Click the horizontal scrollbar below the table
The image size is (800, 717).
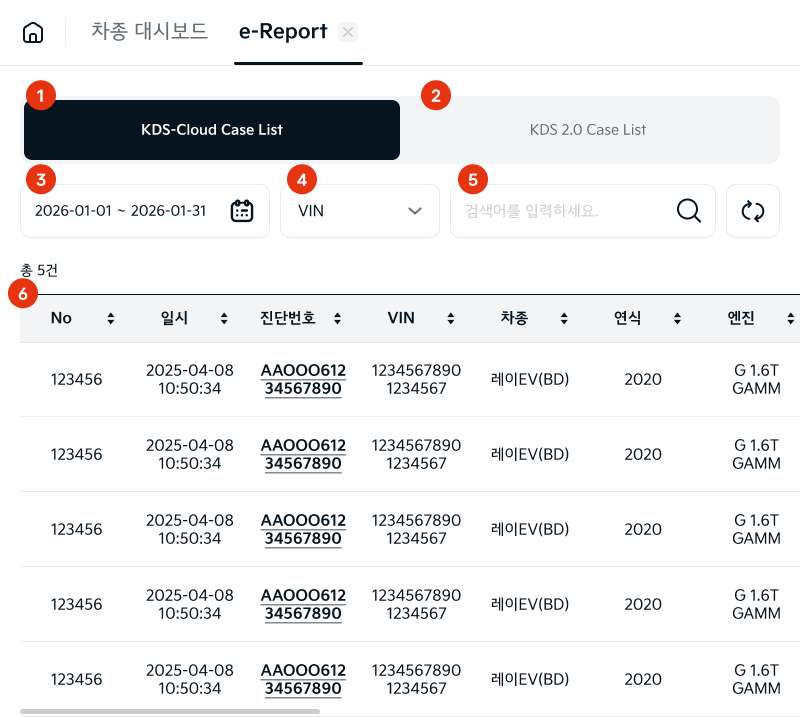170,711
